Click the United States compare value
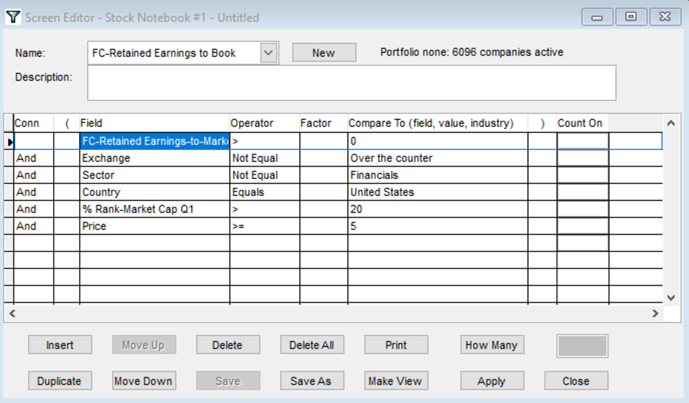This screenshot has height=403, width=689. tap(438, 192)
